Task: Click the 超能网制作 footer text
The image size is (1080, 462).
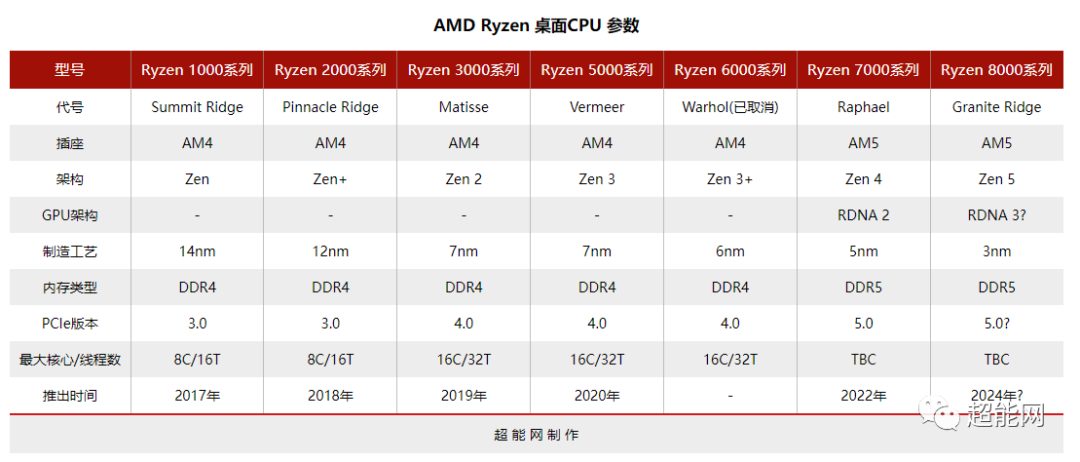Action: click(x=536, y=434)
